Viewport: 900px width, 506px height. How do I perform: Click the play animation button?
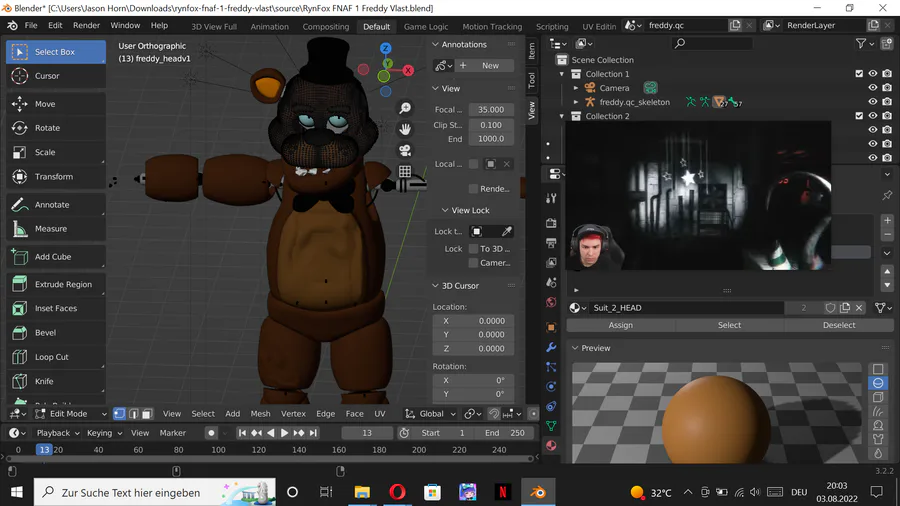[x=284, y=433]
